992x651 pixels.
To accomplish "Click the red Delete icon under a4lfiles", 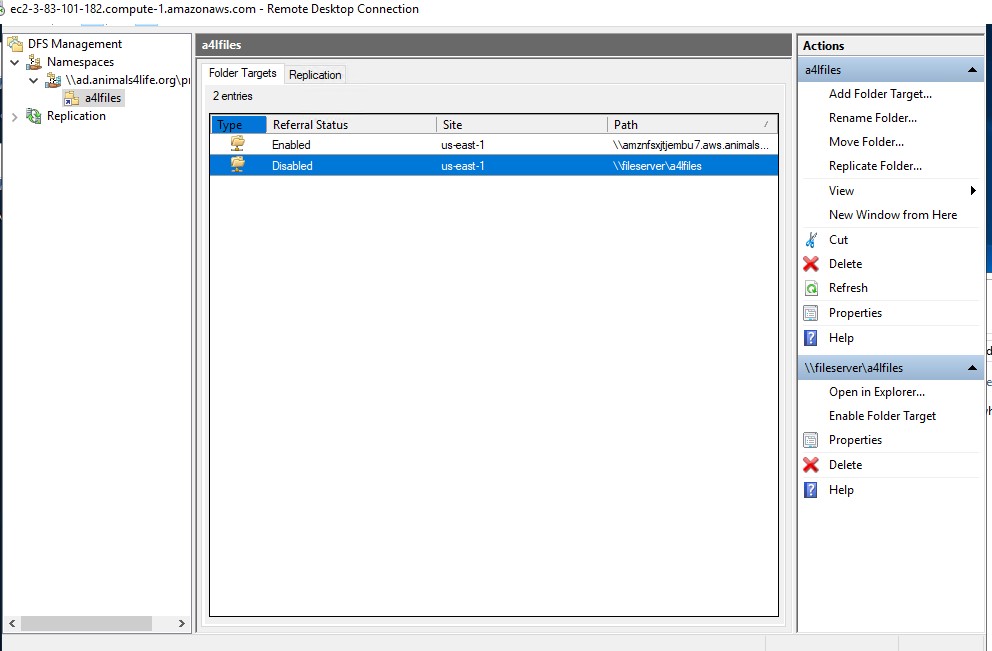I will coord(812,263).
